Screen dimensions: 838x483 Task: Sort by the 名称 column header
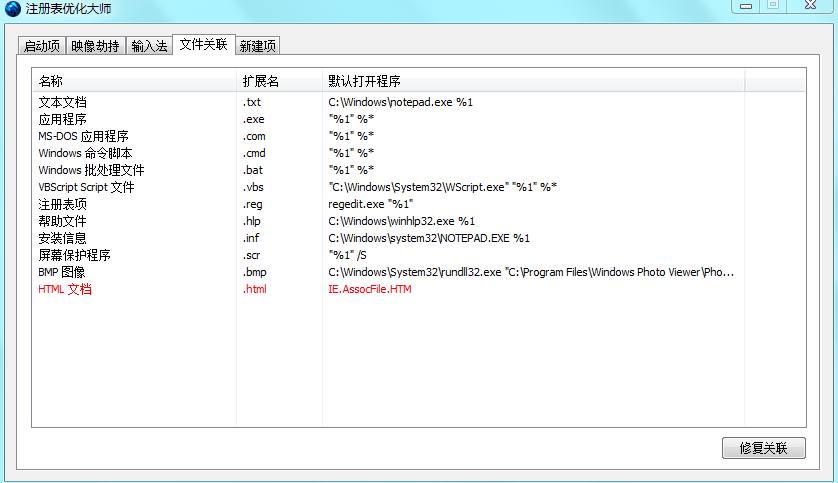(134, 81)
